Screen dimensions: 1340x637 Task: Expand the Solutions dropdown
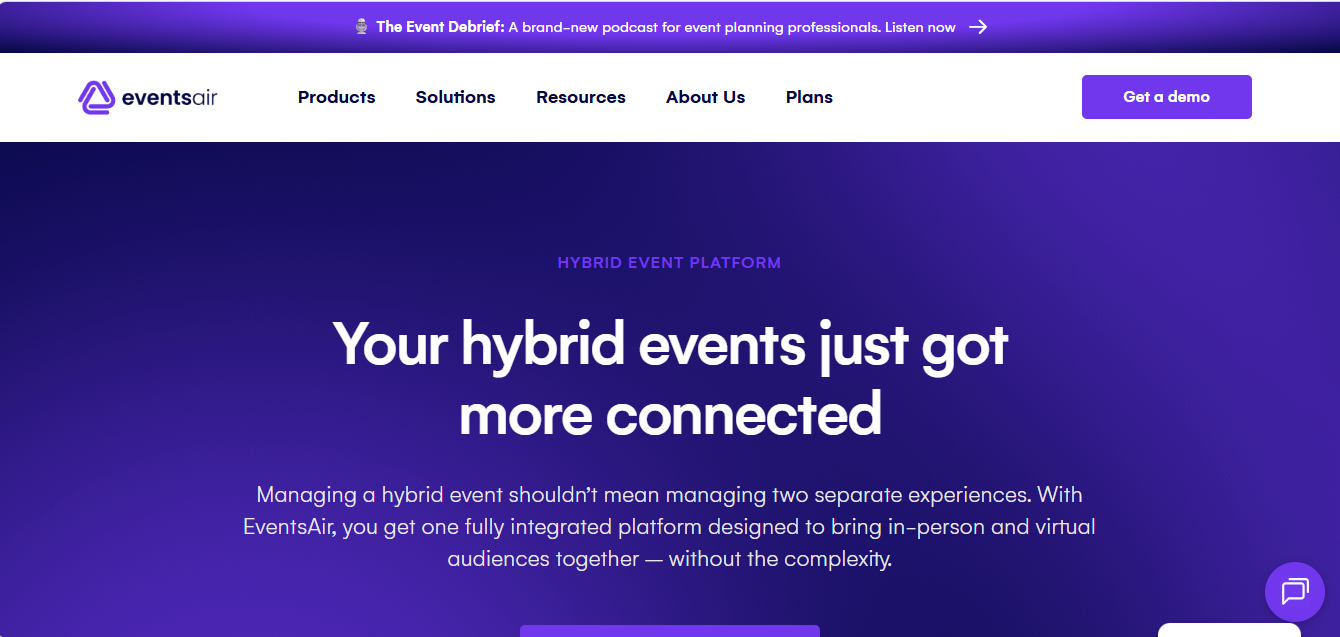[x=455, y=97]
